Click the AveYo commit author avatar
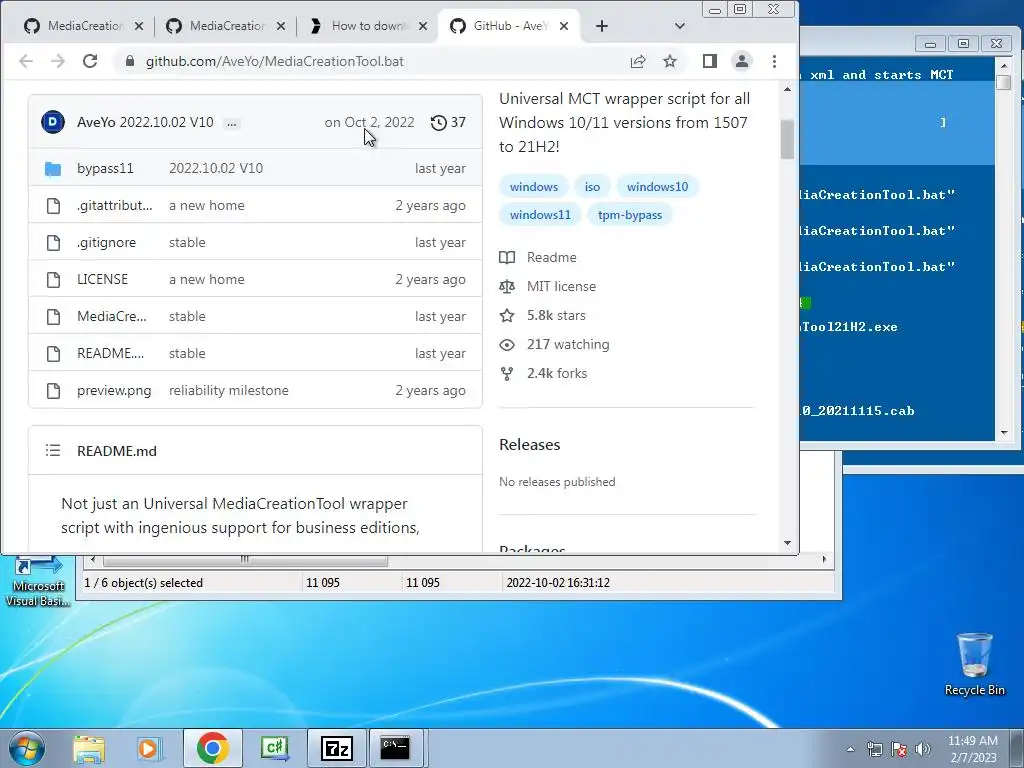The image size is (1024, 768). pyautogui.click(x=53, y=122)
